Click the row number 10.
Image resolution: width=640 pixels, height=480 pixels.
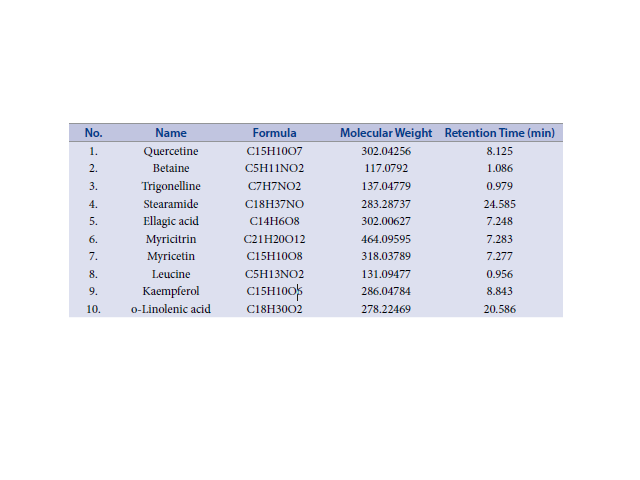(93, 309)
